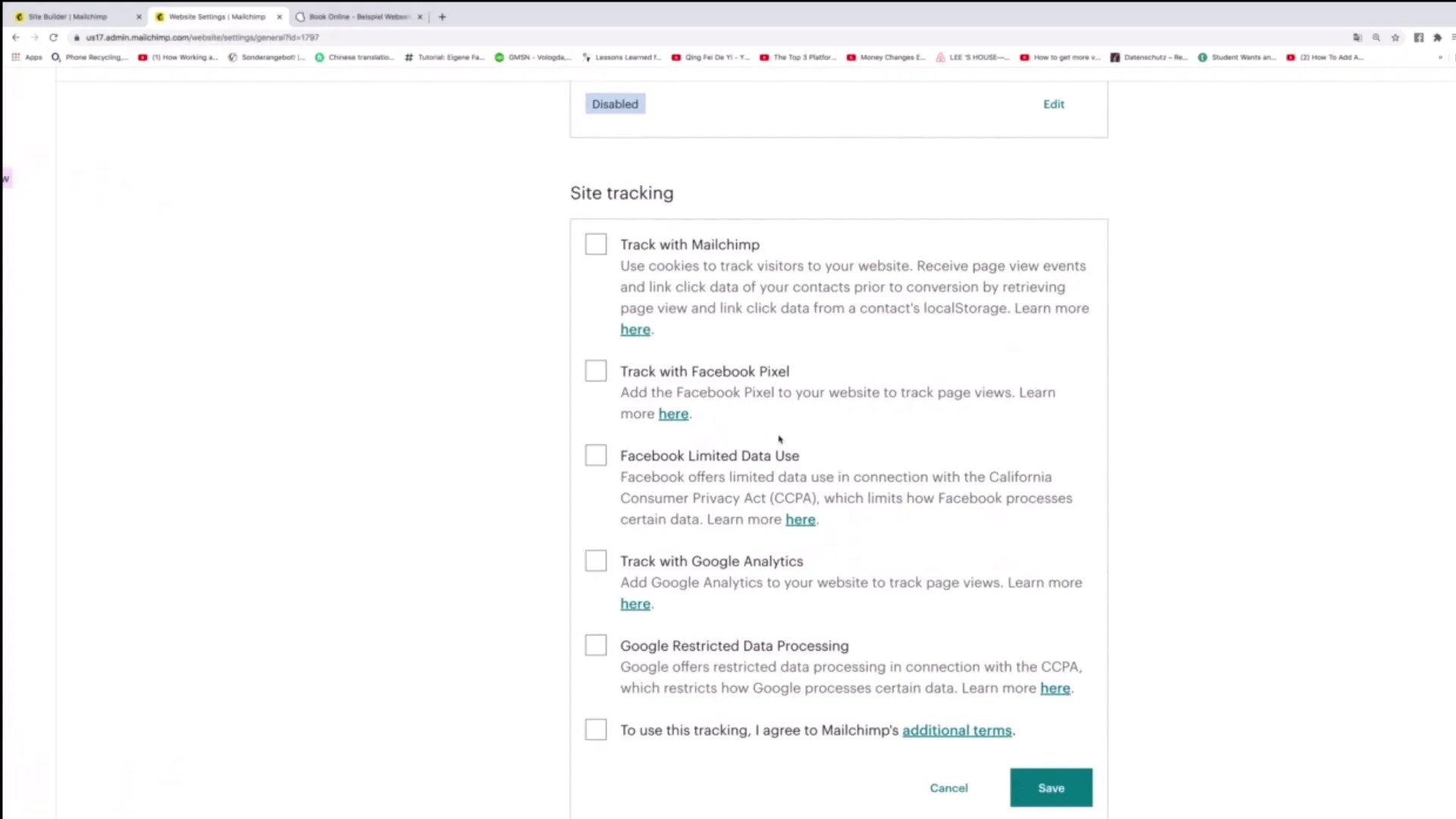Open the Sonderangebot bookmark
The height and width of the screenshot is (819, 1456).
click(x=266, y=57)
